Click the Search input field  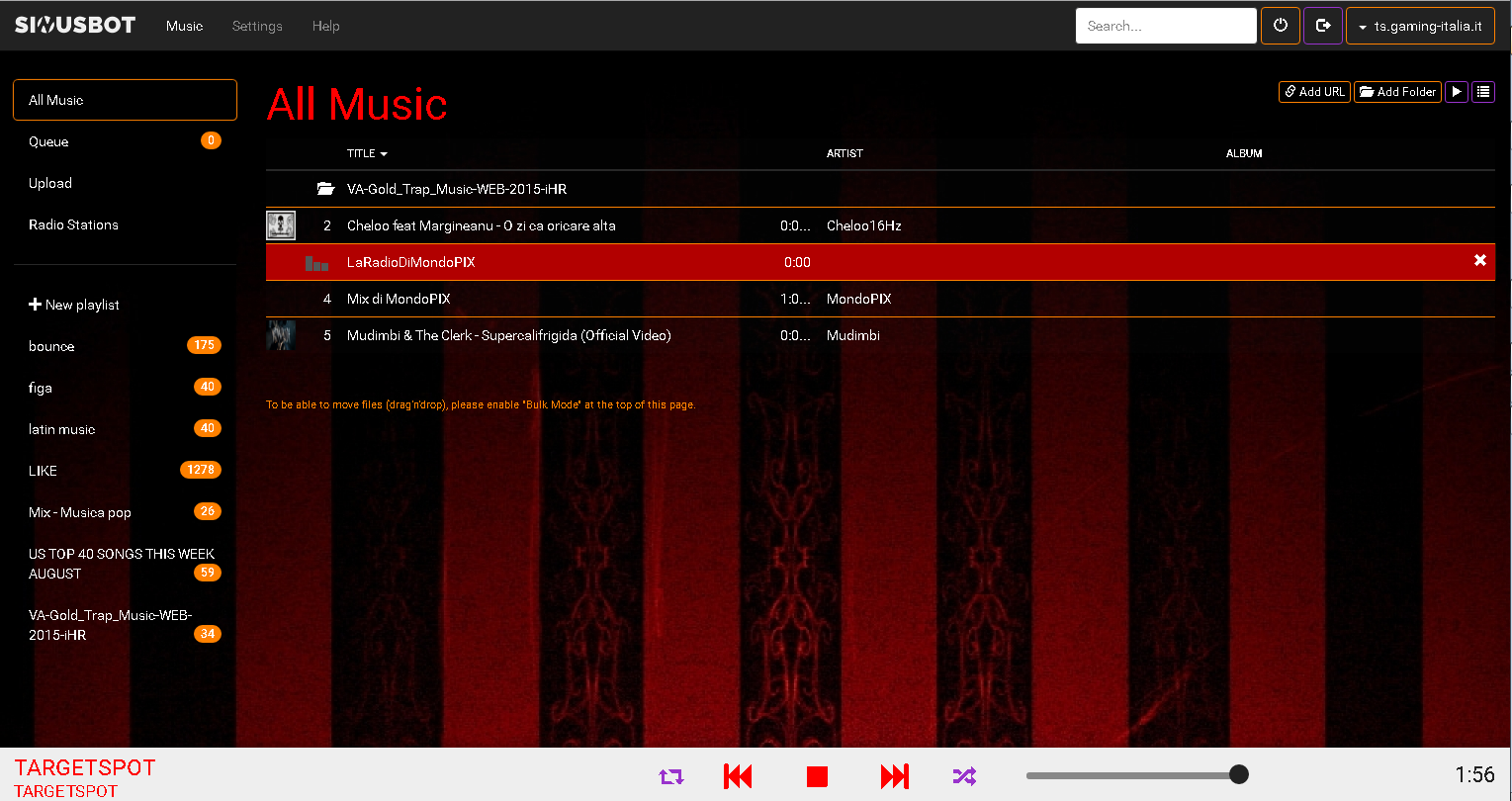[1165, 26]
